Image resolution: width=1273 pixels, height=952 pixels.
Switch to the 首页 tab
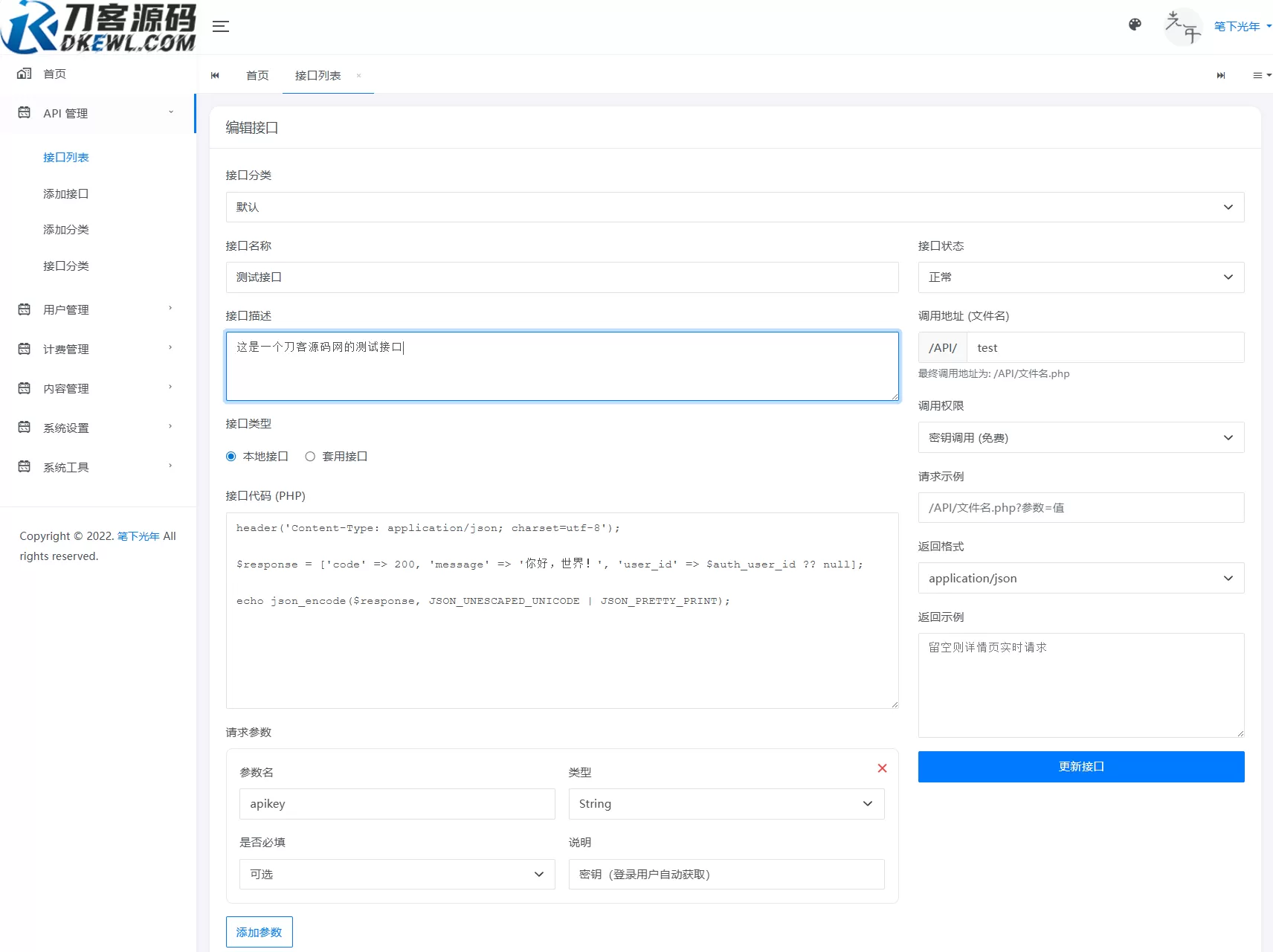[x=257, y=75]
